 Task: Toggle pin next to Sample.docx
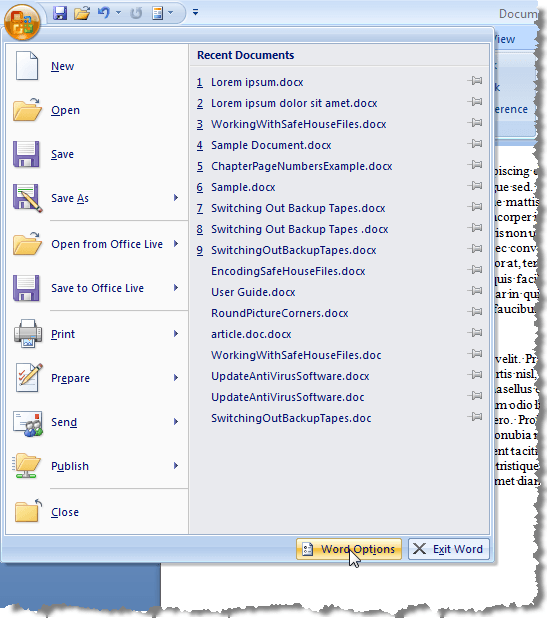(475, 186)
